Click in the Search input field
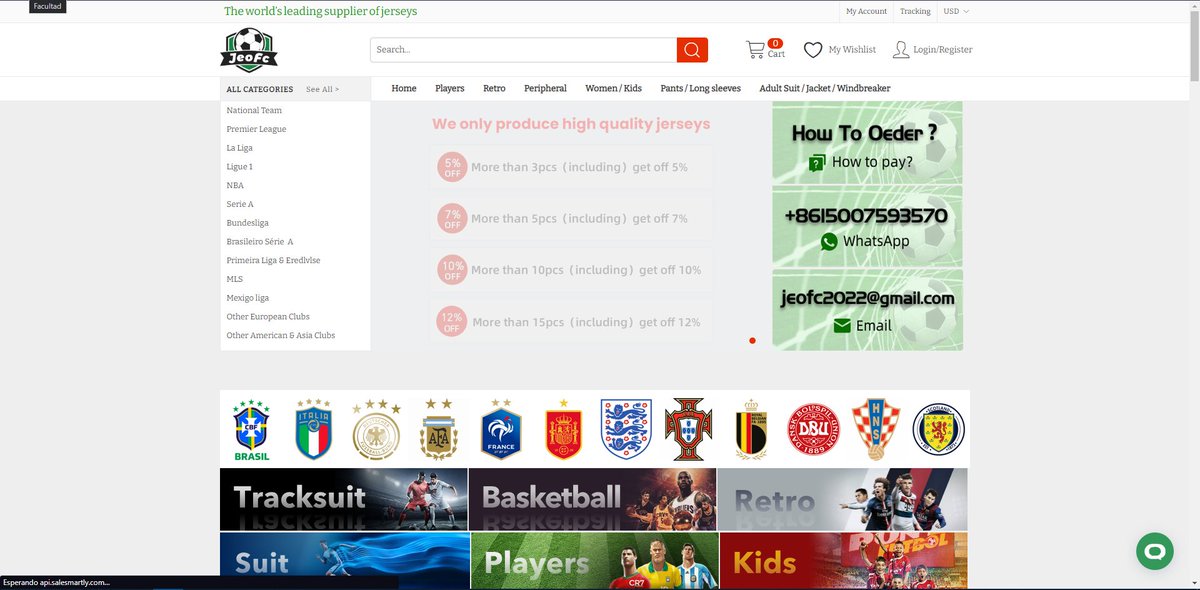 coord(523,50)
